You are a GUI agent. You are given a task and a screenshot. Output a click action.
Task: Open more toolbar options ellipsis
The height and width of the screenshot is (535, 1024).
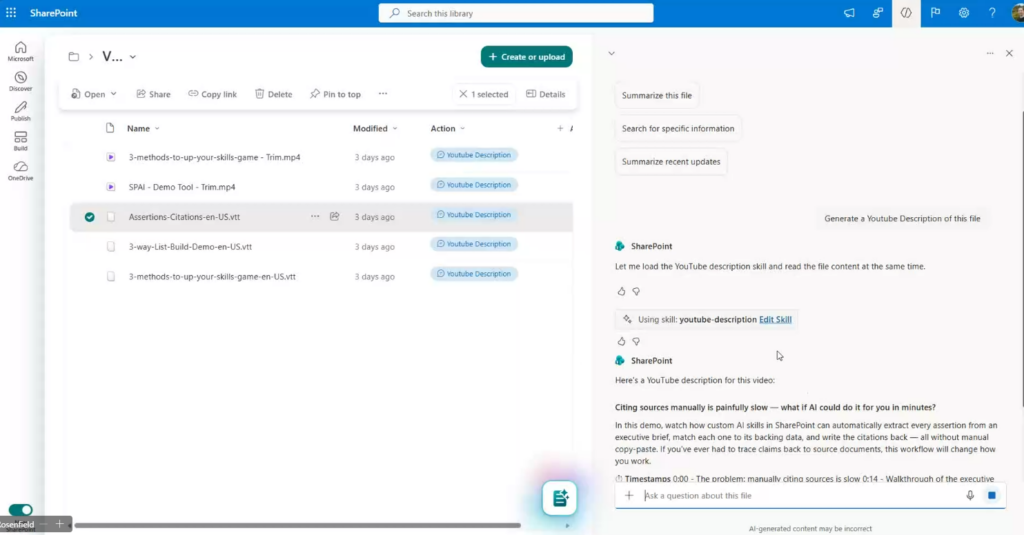pyautogui.click(x=383, y=94)
